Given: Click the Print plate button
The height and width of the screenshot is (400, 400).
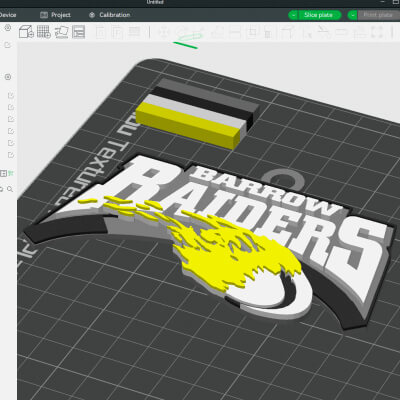Looking at the screenshot, I should pyautogui.click(x=378, y=15).
